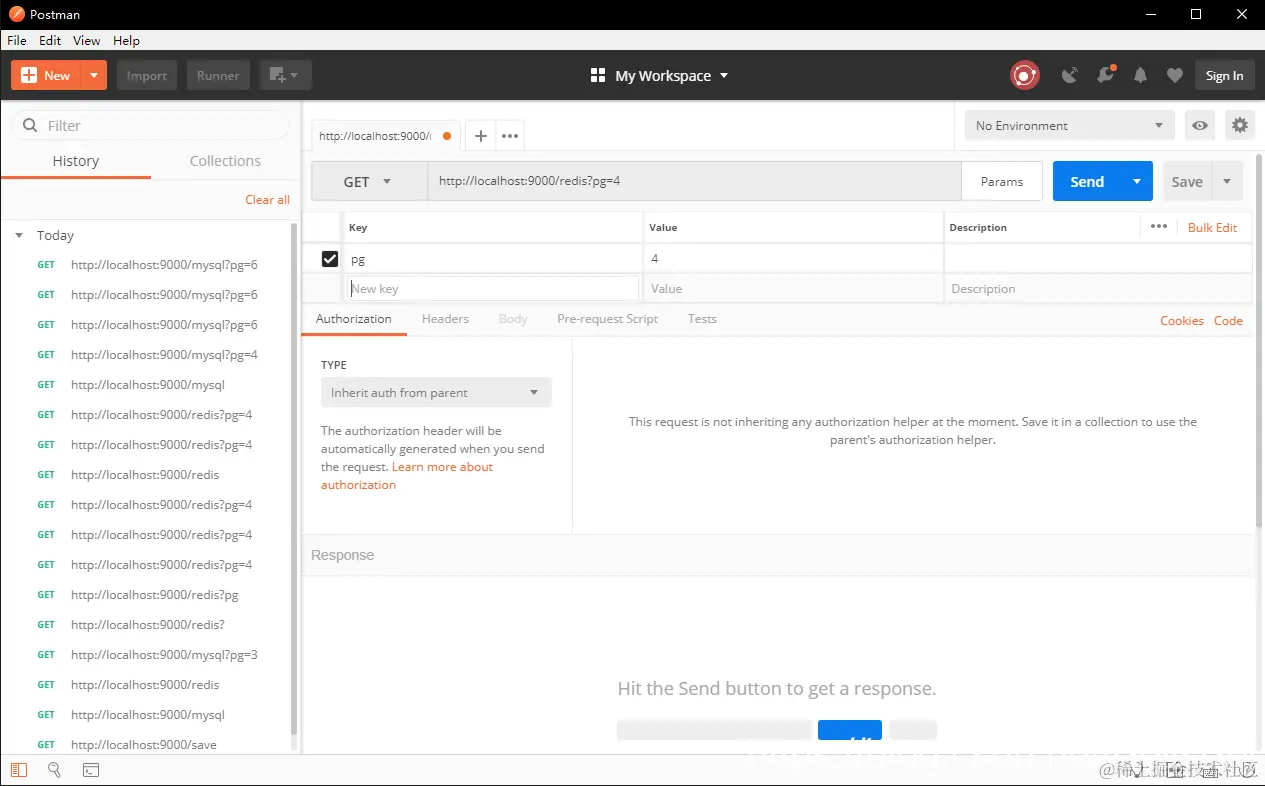Uncheck the pg parameter checkbox
Screen dimensions: 1265x786
pos(330,259)
